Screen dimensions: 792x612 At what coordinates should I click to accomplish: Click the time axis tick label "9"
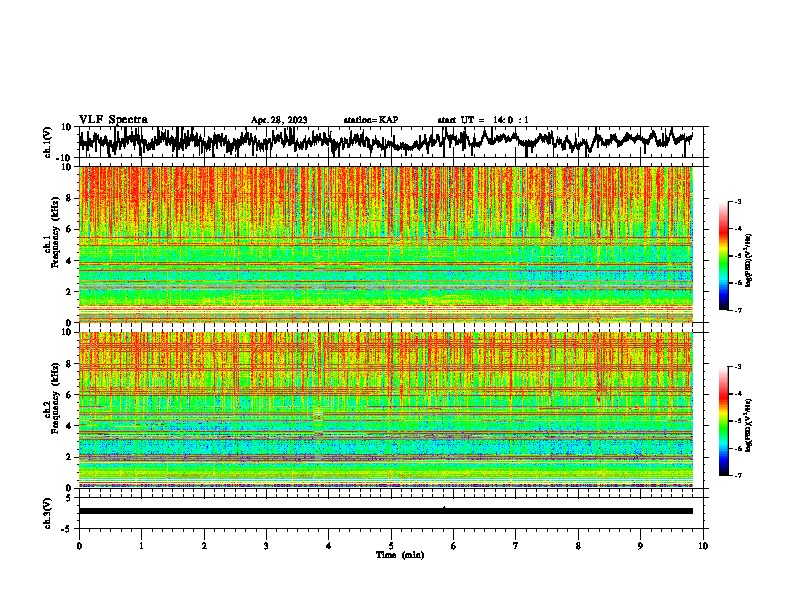coord(640,546)
